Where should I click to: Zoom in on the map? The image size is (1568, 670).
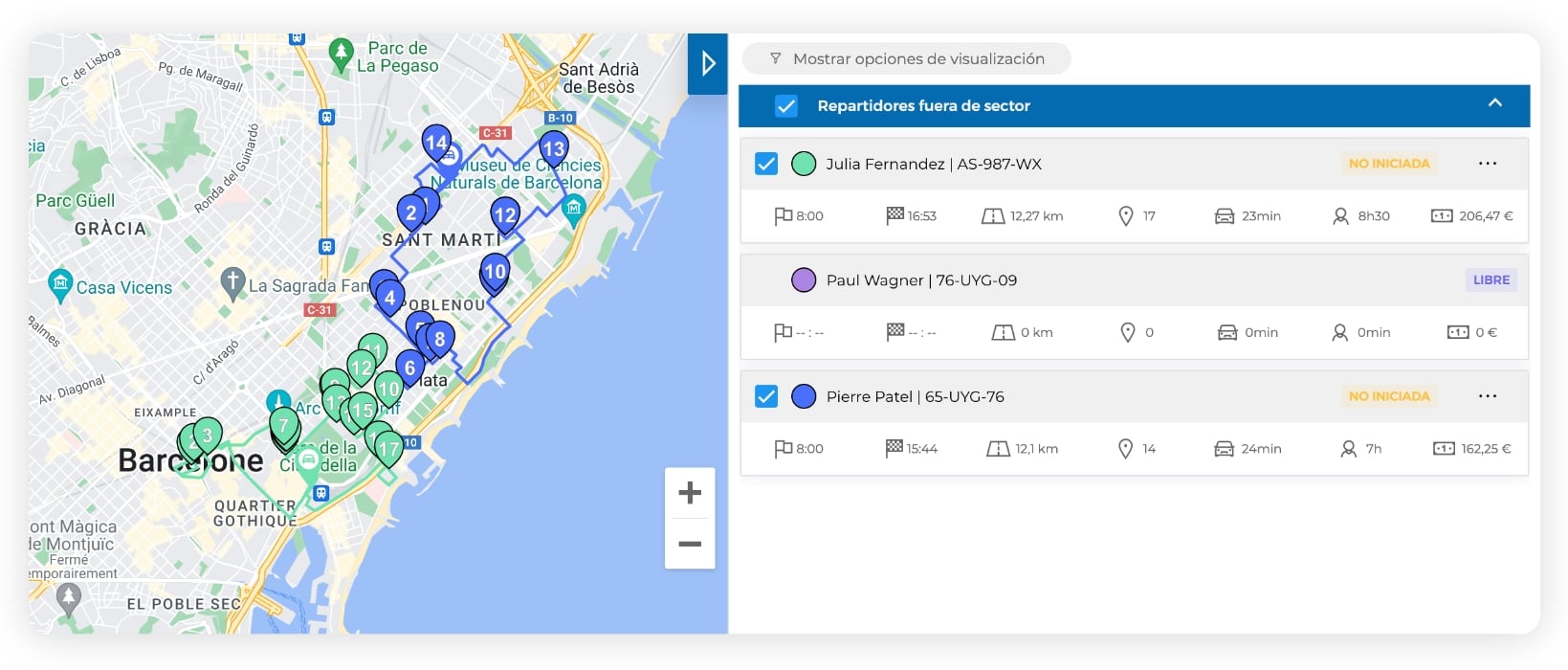click(690, 493)
